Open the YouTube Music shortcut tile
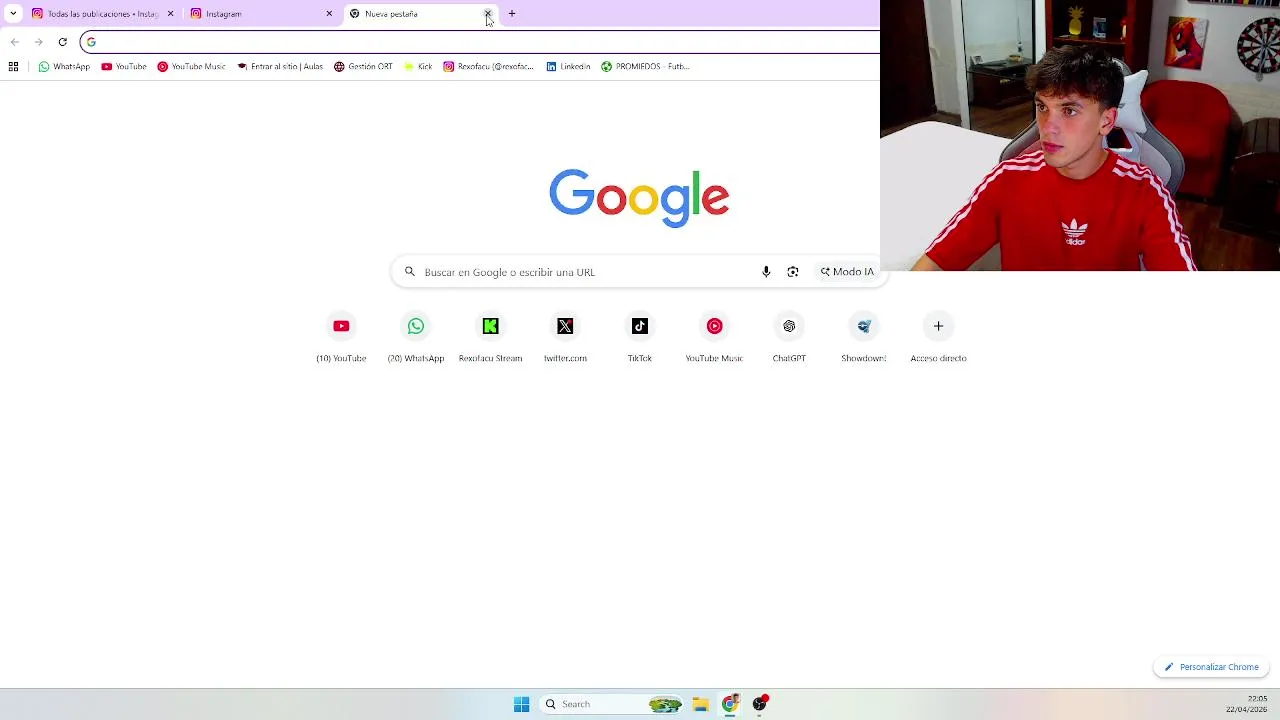Screen dimensions: 1280x720 tap(714, 338)
